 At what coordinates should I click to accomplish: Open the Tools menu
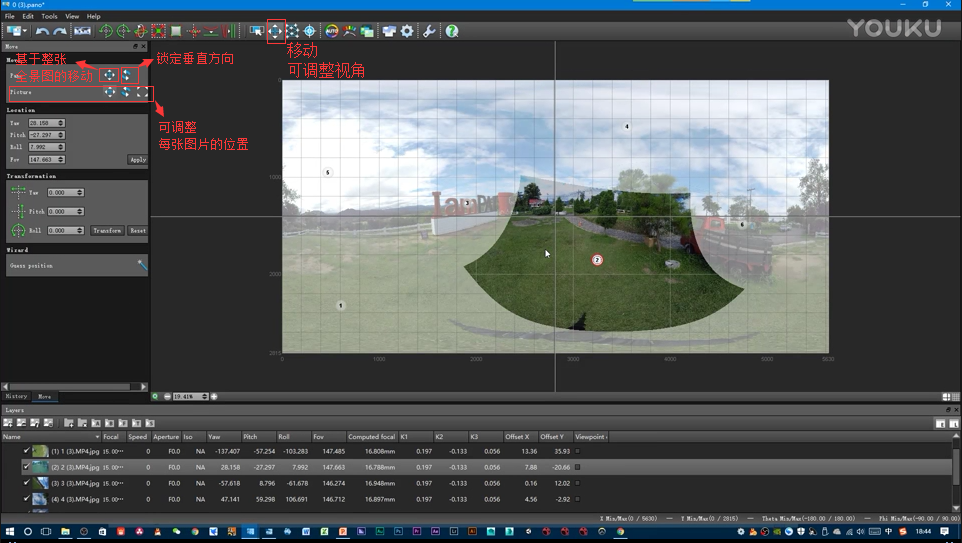(x=49, y=16)
